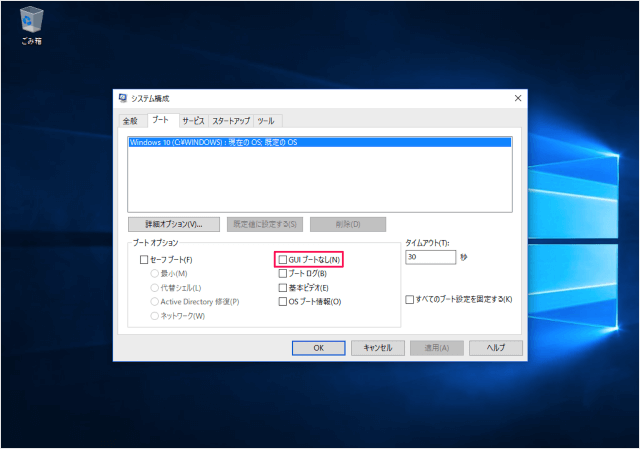Check the OS ブート情報(O) checkbox
Screen dimensions: 640x449
(x=282, y=302)
